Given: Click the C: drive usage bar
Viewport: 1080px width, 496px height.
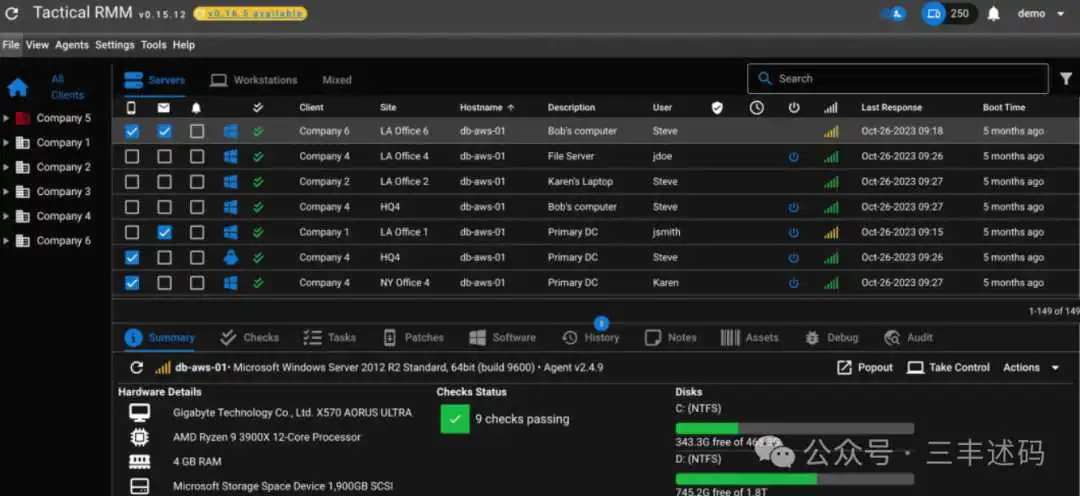Looking at the screenshot, I should (x=795, y=428).
